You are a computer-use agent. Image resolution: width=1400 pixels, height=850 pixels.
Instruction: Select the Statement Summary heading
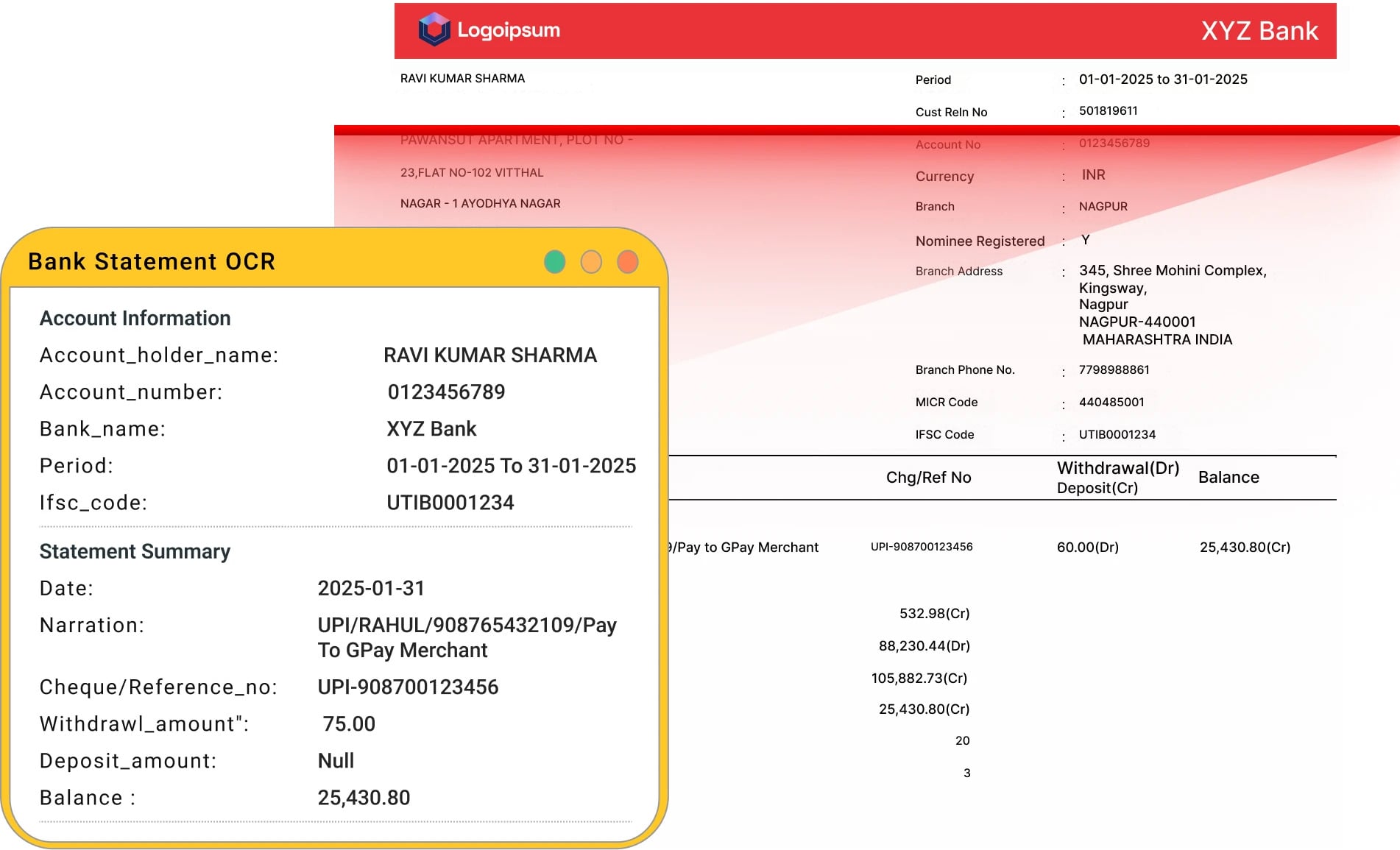coord(135,551)
